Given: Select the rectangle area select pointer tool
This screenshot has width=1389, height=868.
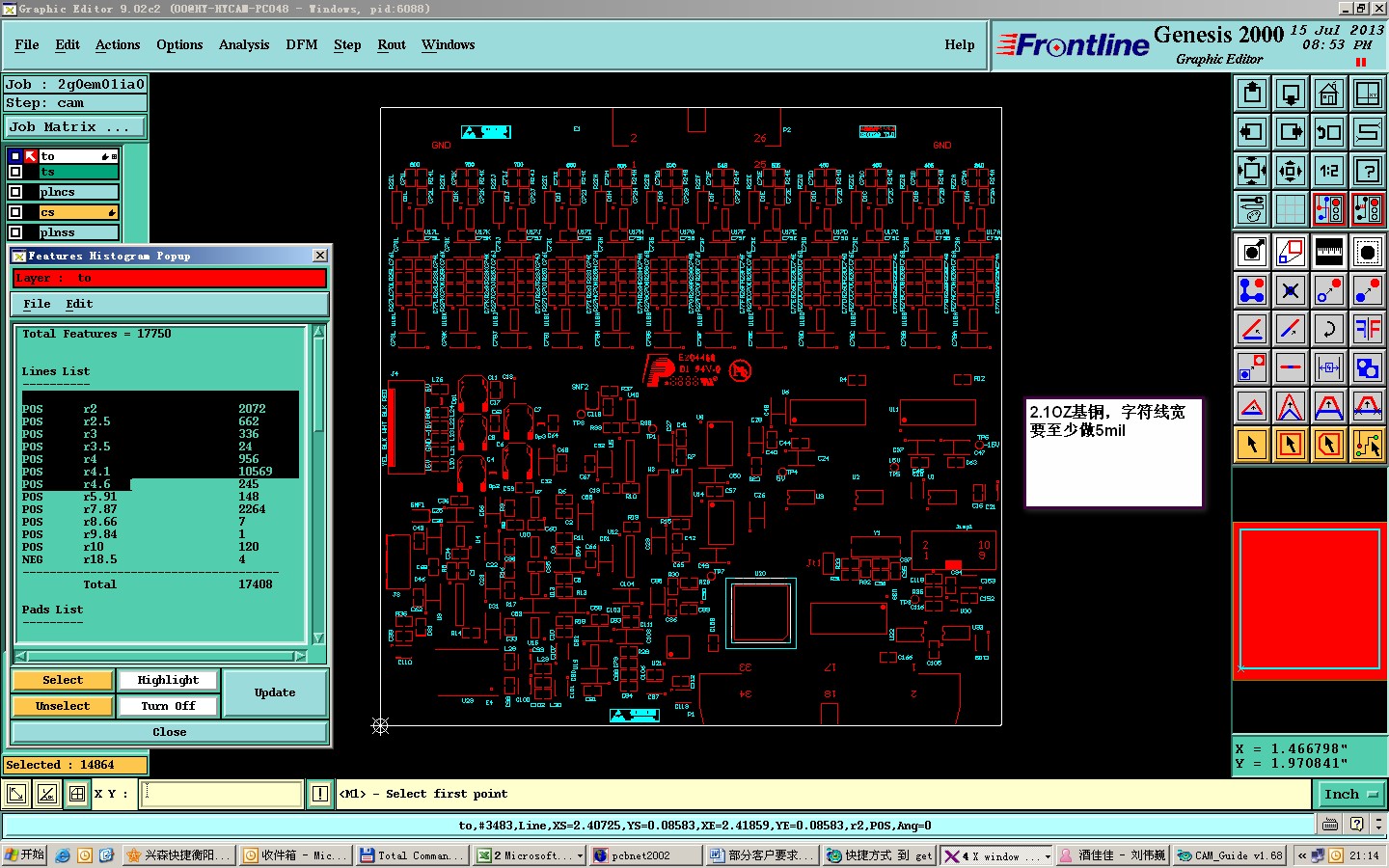Looking at the screenshot, I should pos(1291,445).
